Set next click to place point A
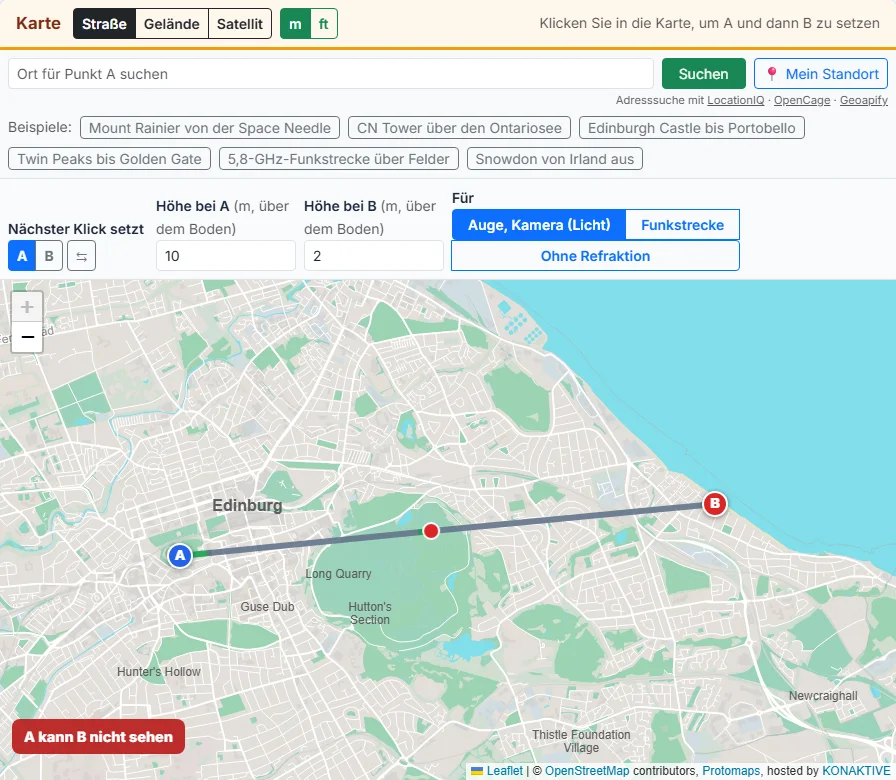 [22, 256]
